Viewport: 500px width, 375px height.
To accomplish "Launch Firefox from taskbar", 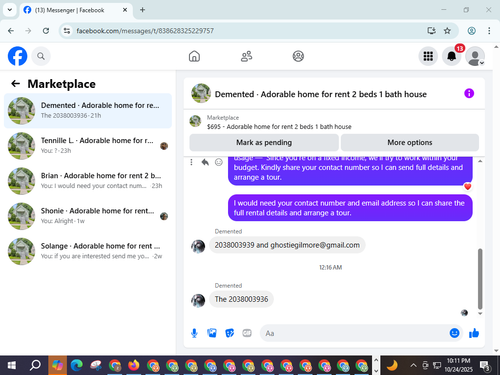I will (134, 366).
